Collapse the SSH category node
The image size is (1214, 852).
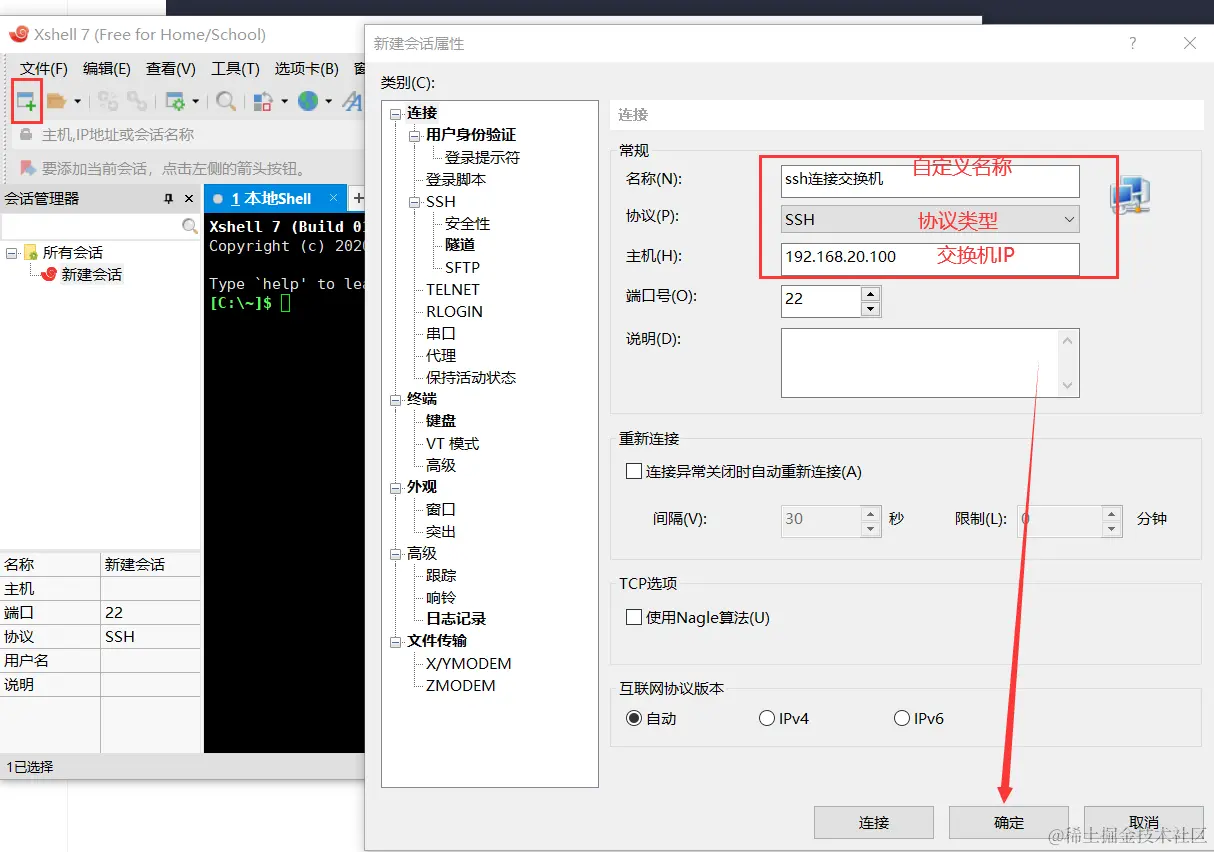415,202
